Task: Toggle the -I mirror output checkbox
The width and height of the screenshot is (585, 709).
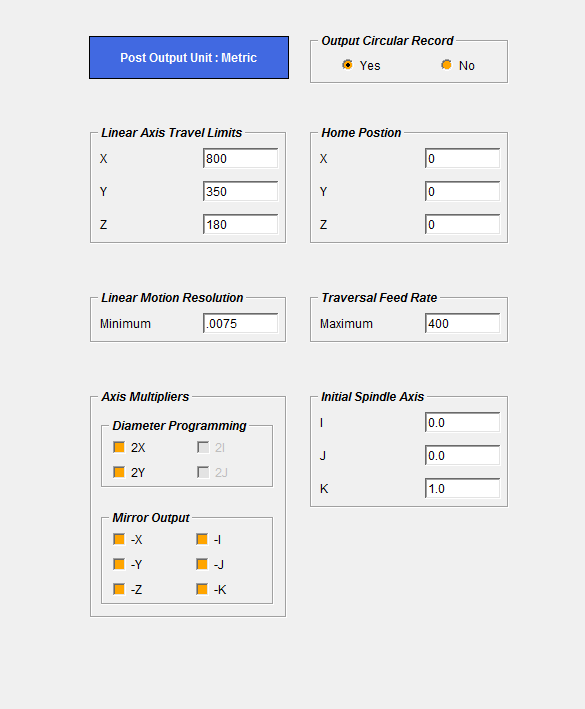Action: pos(202,539)
